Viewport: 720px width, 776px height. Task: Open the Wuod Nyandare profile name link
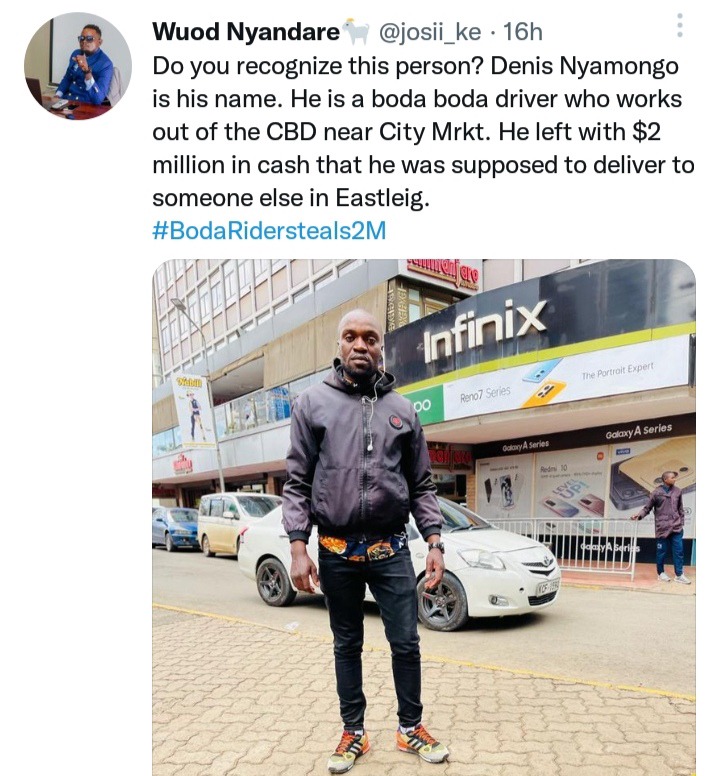[246, 32]
